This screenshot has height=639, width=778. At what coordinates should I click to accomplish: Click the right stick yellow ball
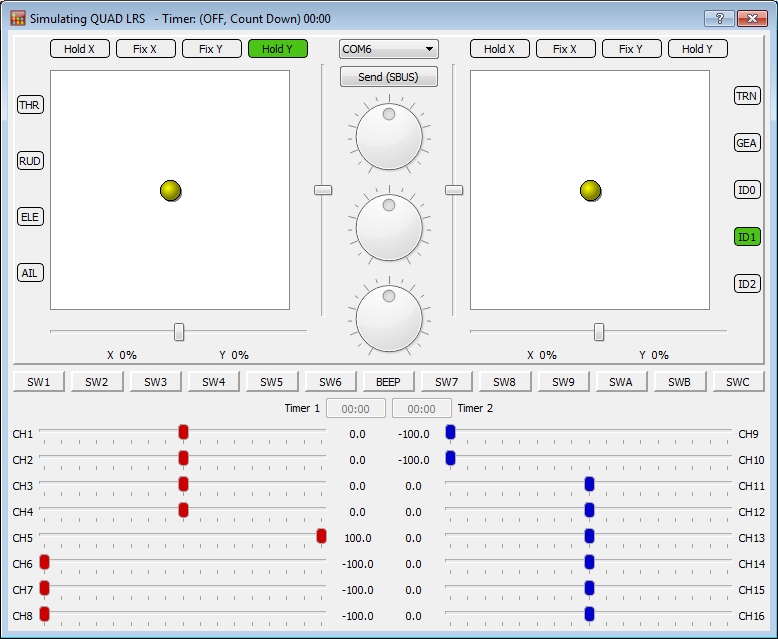[590, 191]
